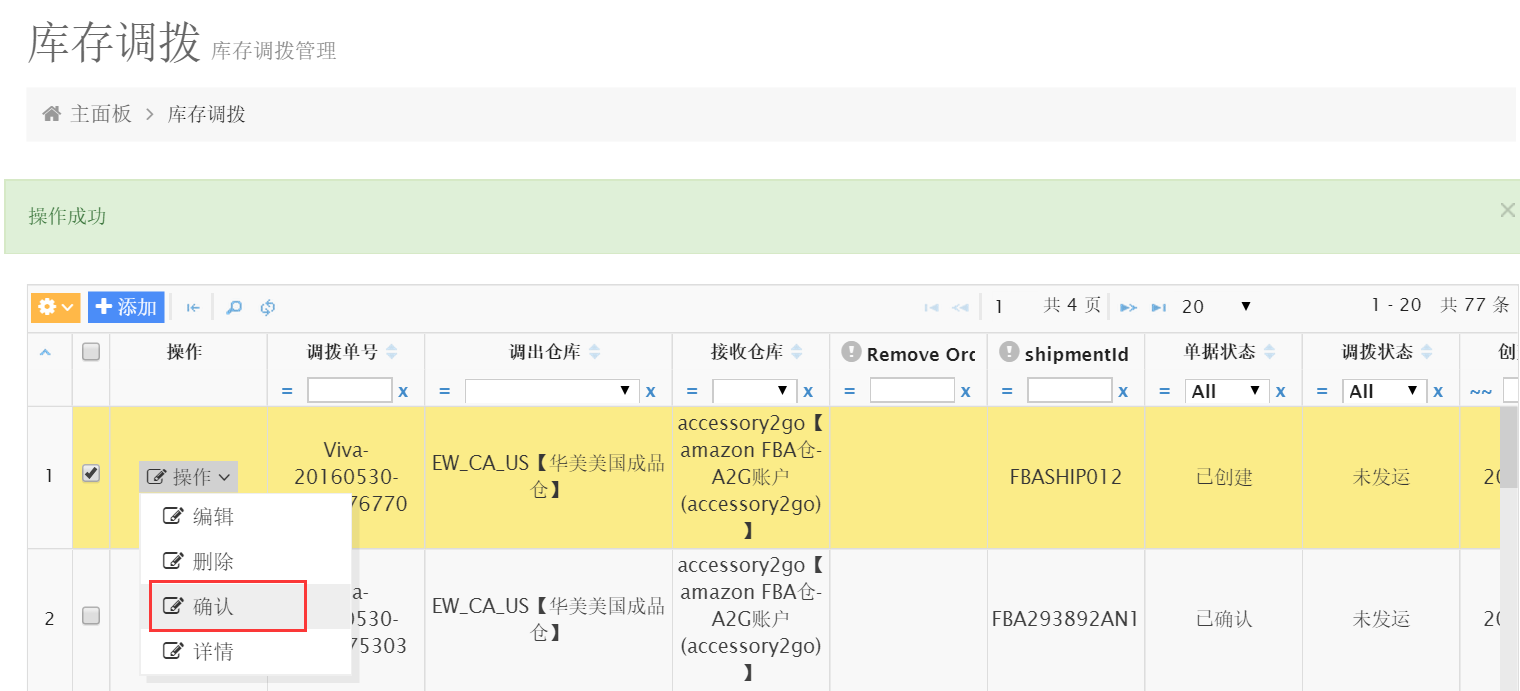Screen dimensions: 1520x691
Task: Click the = operator of 接收仓库 filter
Action: 692,392
